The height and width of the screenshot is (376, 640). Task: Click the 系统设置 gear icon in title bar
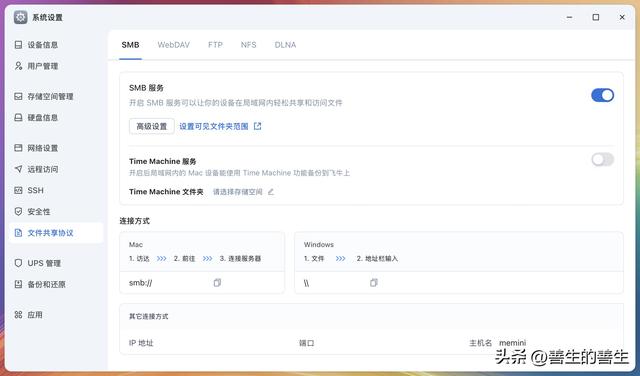[20, 17]
